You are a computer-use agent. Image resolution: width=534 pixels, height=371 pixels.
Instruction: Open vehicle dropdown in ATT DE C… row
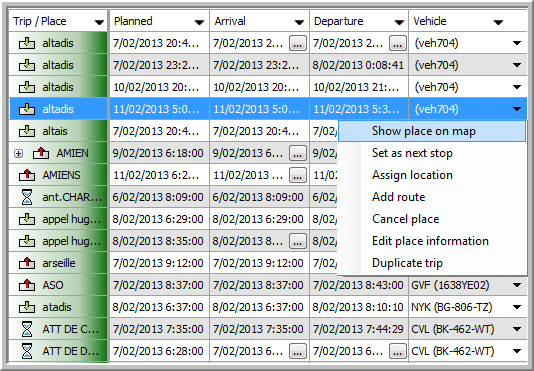tap(517, 329)
